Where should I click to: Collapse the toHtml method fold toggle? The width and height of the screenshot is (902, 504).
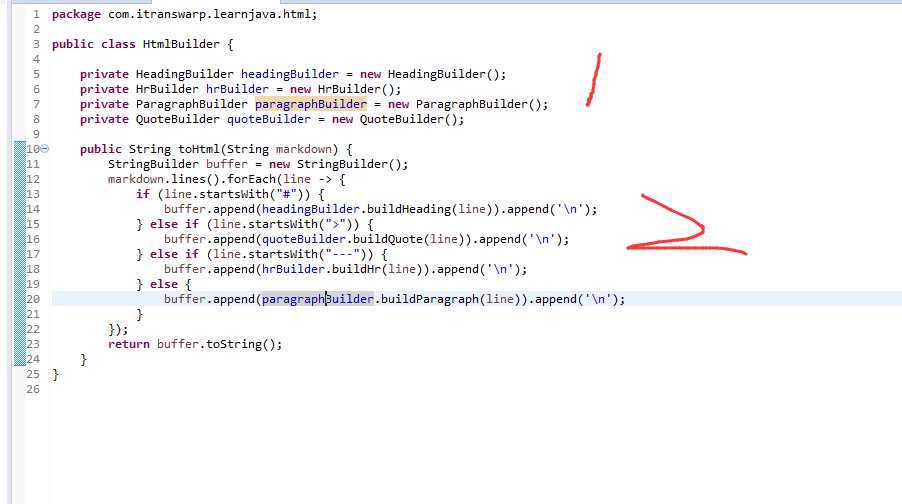click(x=45, y=149)
